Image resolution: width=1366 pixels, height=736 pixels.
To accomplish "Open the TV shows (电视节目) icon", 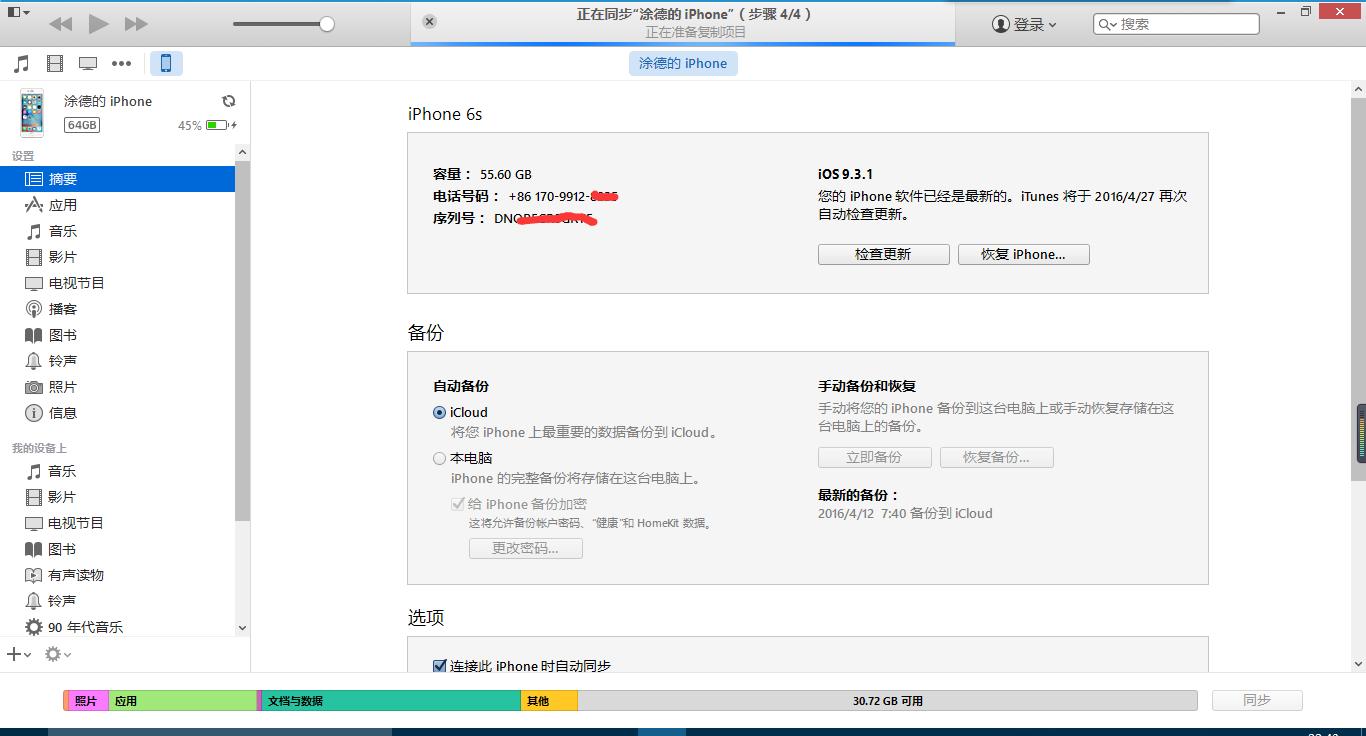I will tap(88, 62).
